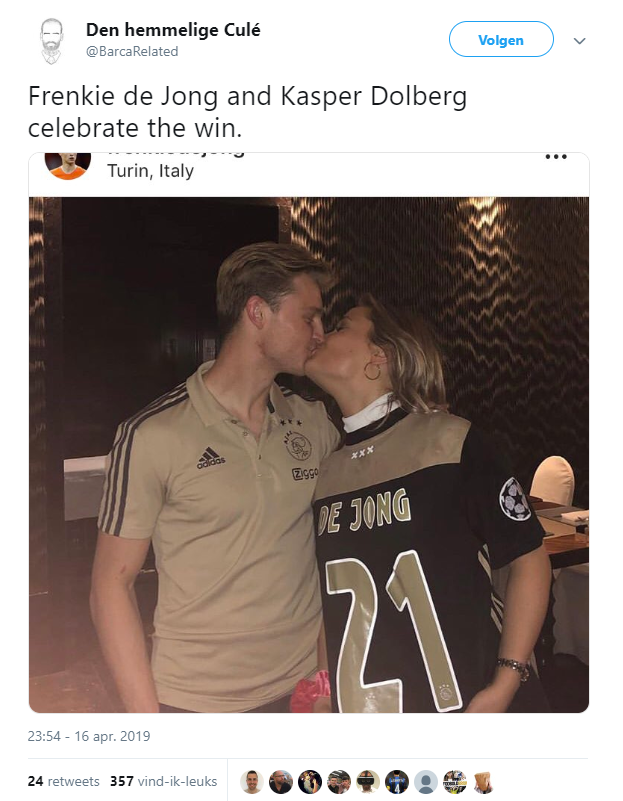The height and width of the screenshot is (801, 623).
Task: Click the tweet text about Frenkie de Jong
Action: pyautogui.click(x=248, y=111)
